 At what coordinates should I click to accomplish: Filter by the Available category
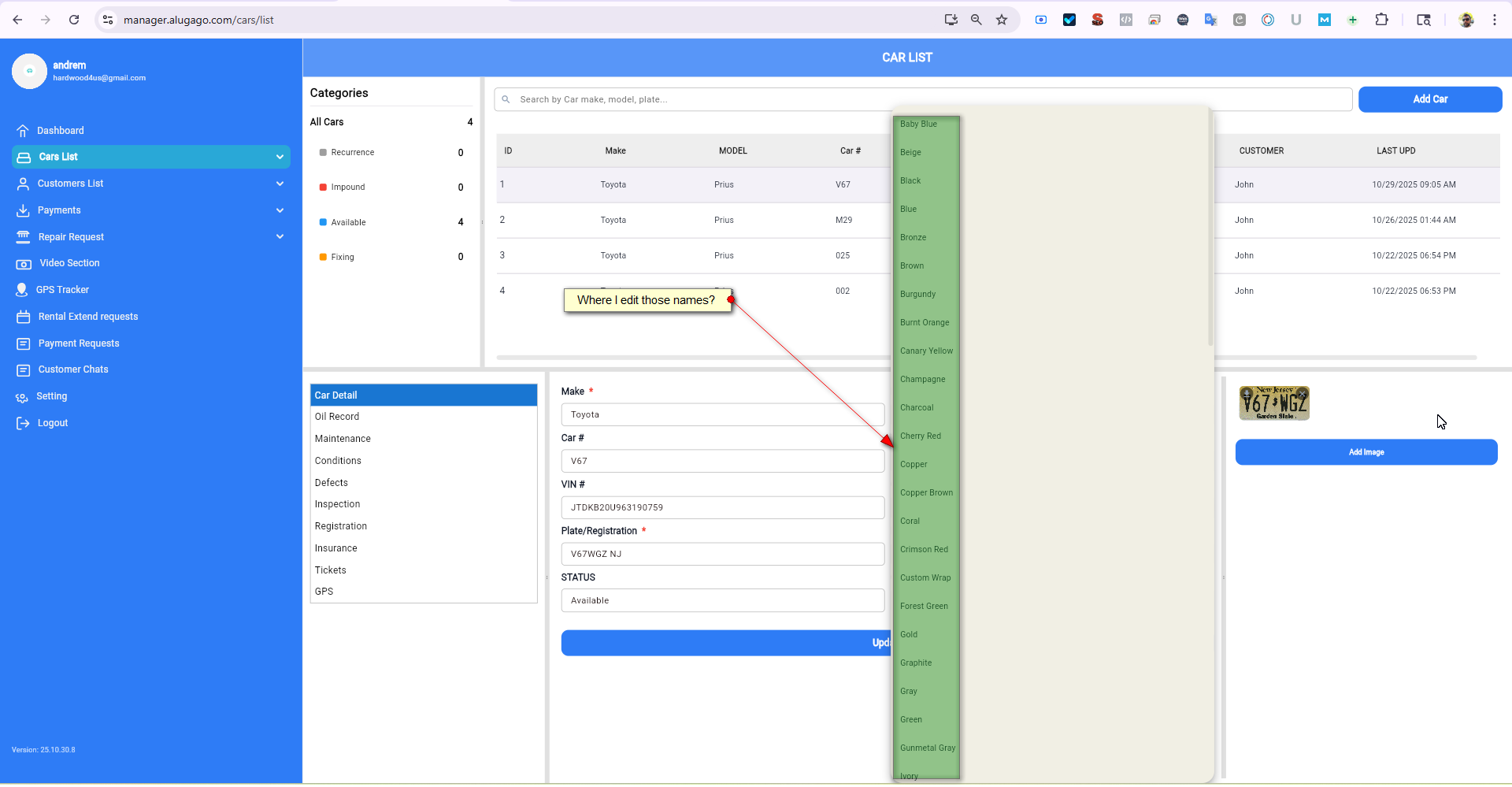tap(348, 223)
